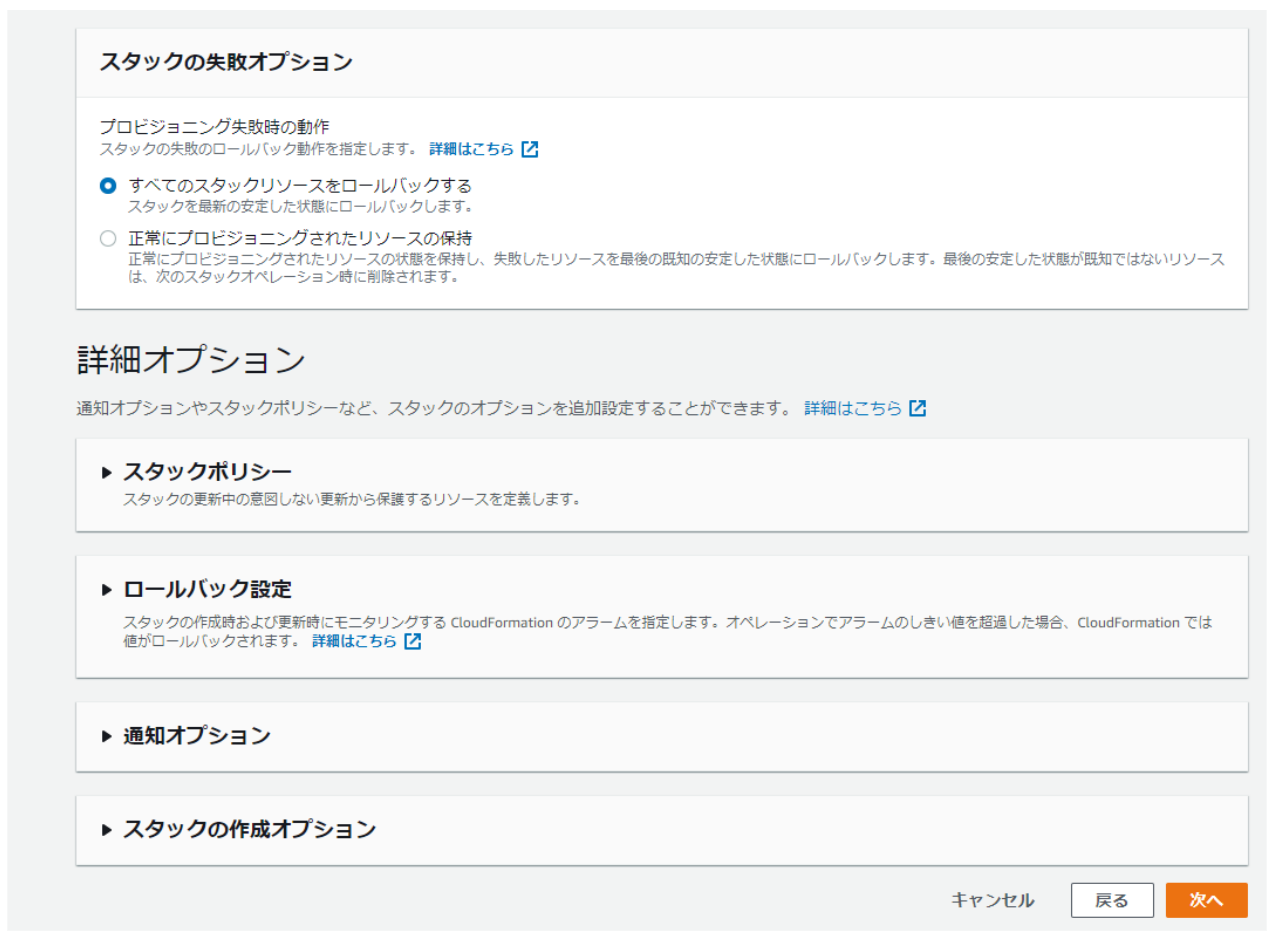Open 詳細はこちら link in ロールバック設定 description

click(354, 642)
